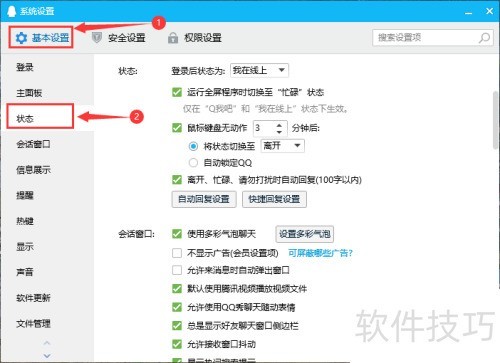
Task: Click the 快捷回复设置 button
Action: (274, 199)
